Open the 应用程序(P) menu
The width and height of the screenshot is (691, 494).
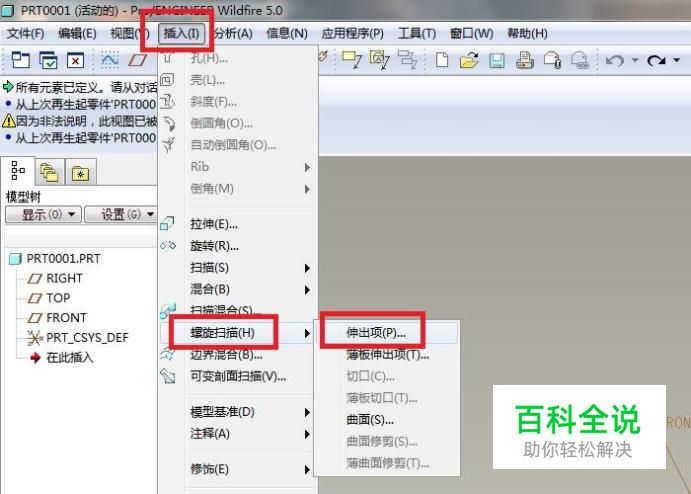click(x=353, y=33)
